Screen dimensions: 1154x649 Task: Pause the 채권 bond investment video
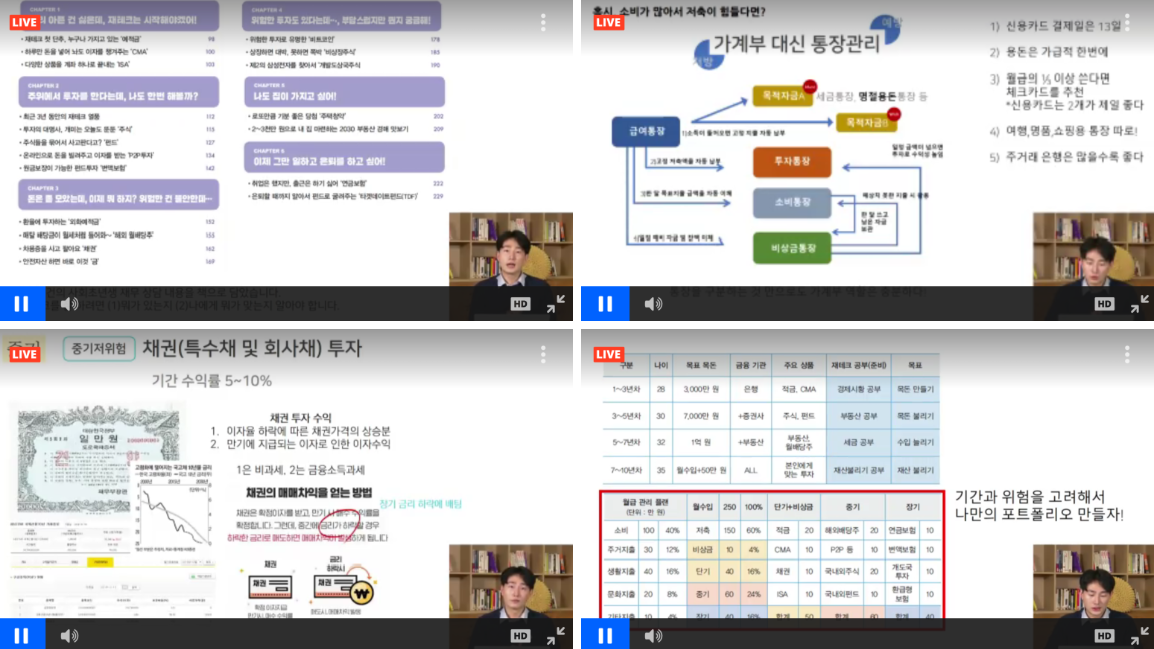[x=21, y=635]
